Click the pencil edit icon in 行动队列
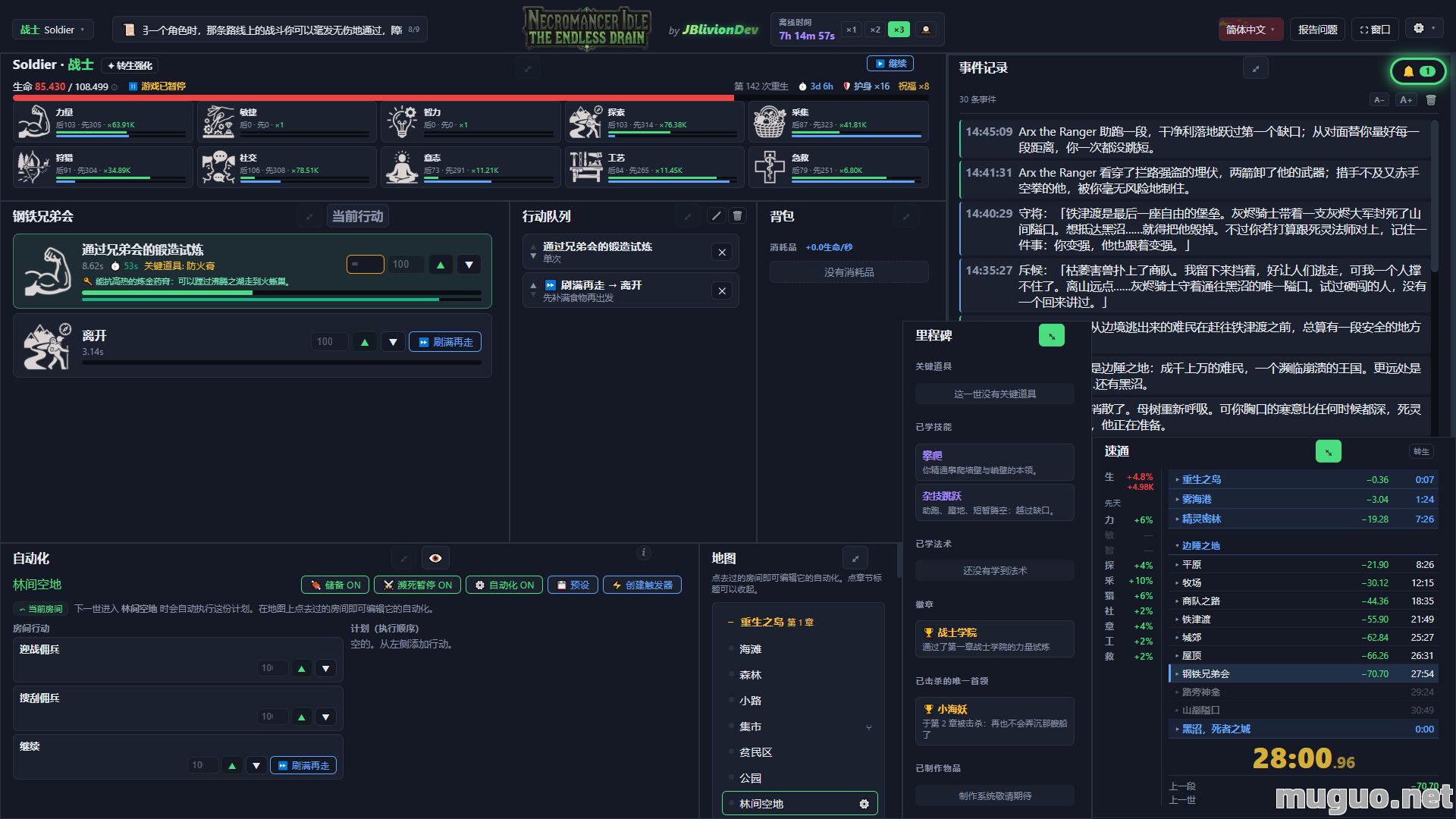The height and width of the screenshot is (819, 1456). pyautogui.click(x=716, y=216)
